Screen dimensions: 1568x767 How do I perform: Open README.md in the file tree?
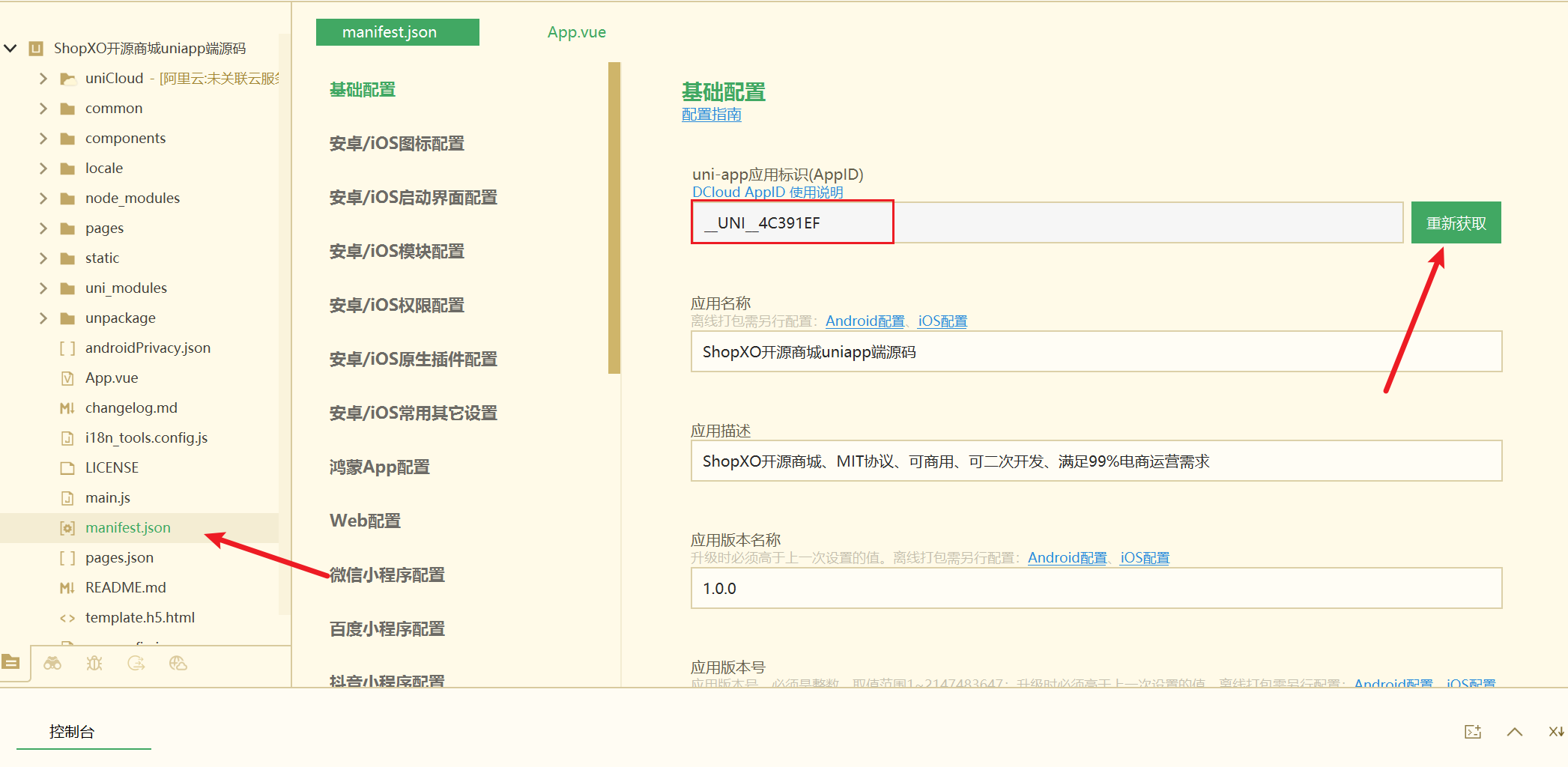(x=126, y=588)
